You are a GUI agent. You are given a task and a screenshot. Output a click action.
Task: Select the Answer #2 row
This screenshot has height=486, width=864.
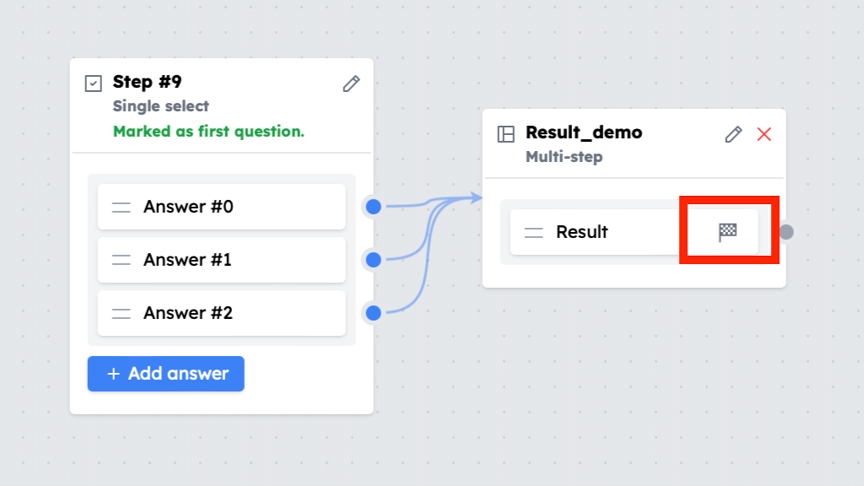click(222, 313)
